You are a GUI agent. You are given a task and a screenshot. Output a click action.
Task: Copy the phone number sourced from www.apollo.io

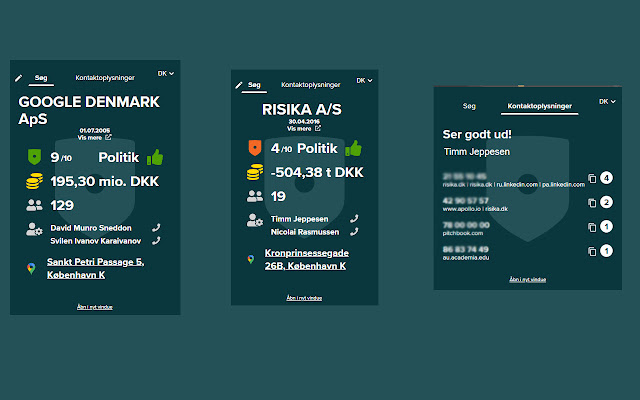pyautogui.click(x=592, y=202)
